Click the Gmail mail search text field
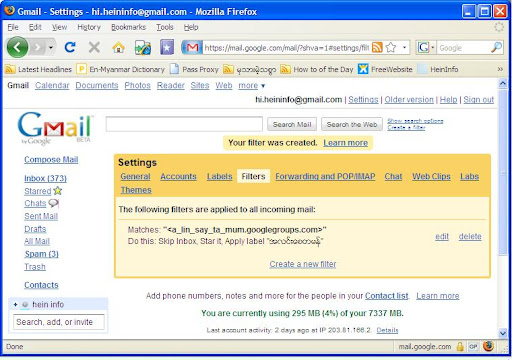Image resolution: width=512 pixels, height=360 pixels. [184, 124]
